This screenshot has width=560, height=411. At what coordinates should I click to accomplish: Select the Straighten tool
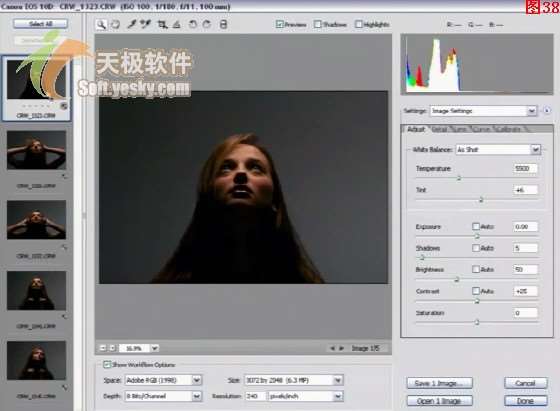point(176,24)
